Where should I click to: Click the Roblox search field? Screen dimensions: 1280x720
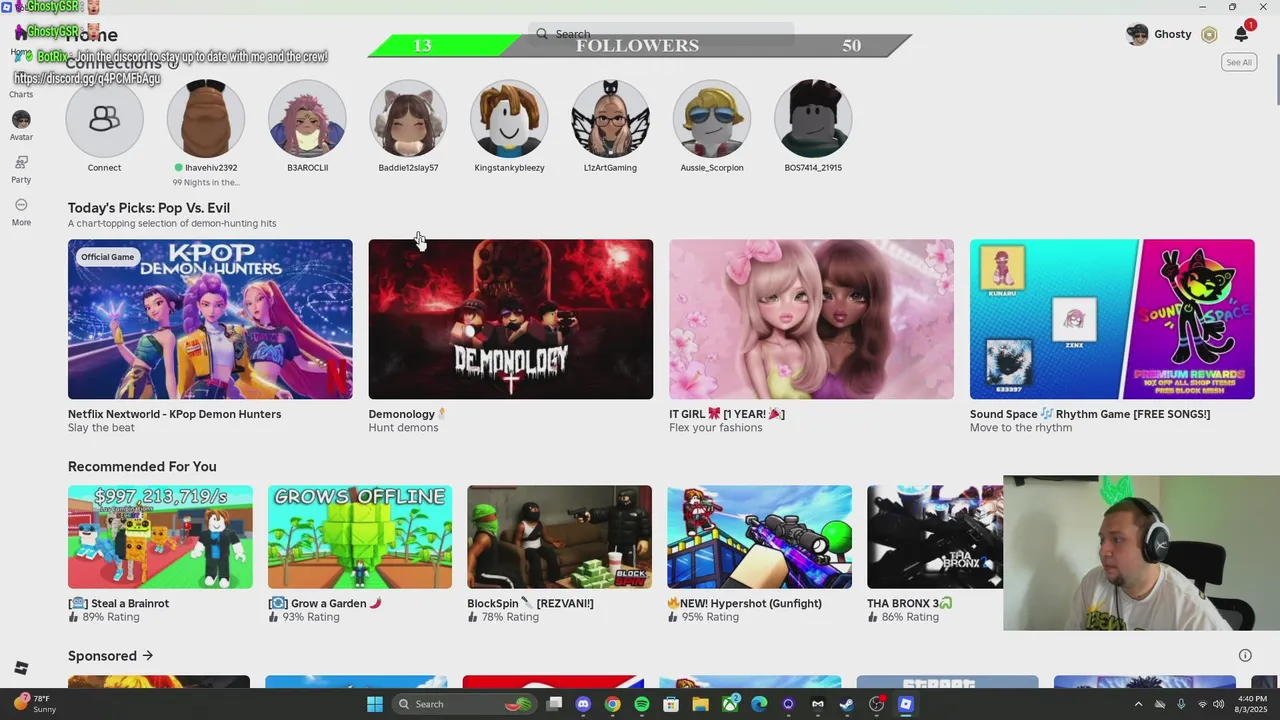(x=661, y=34)
